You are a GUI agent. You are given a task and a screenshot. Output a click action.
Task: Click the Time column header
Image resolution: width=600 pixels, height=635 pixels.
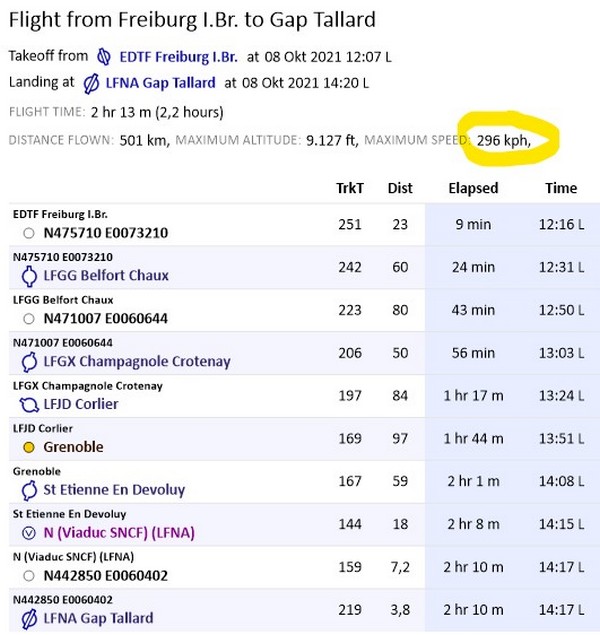561,188
